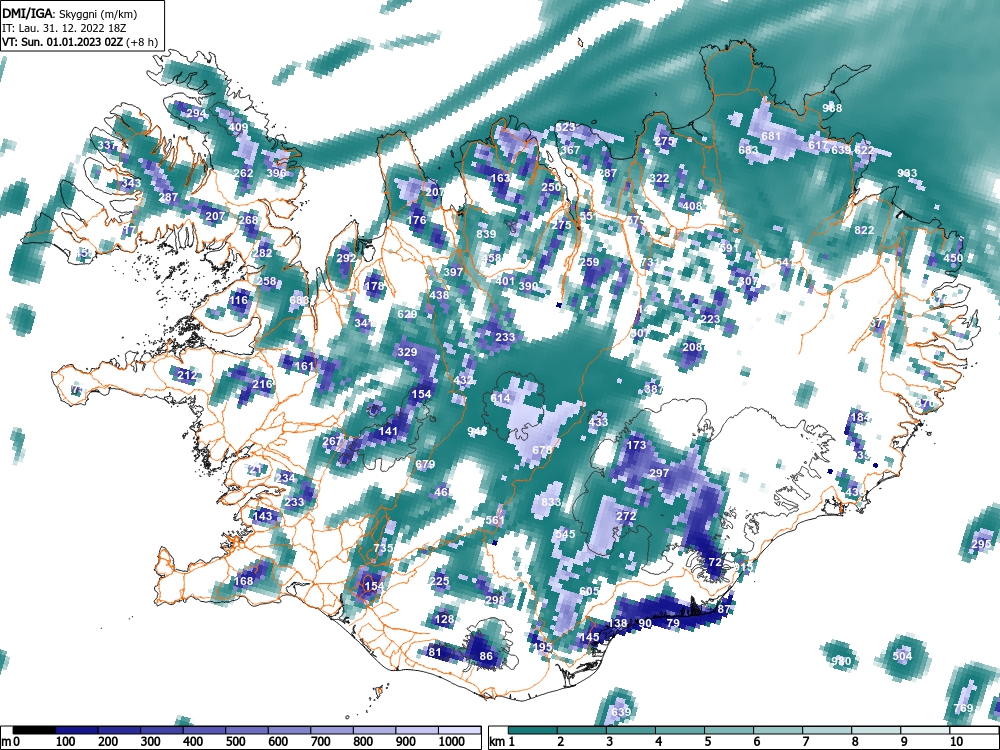The height and width of the screenshot is (750, 1000).
Task: Click the black swatch above 0 m on the scale
Action: click(34, 730)
